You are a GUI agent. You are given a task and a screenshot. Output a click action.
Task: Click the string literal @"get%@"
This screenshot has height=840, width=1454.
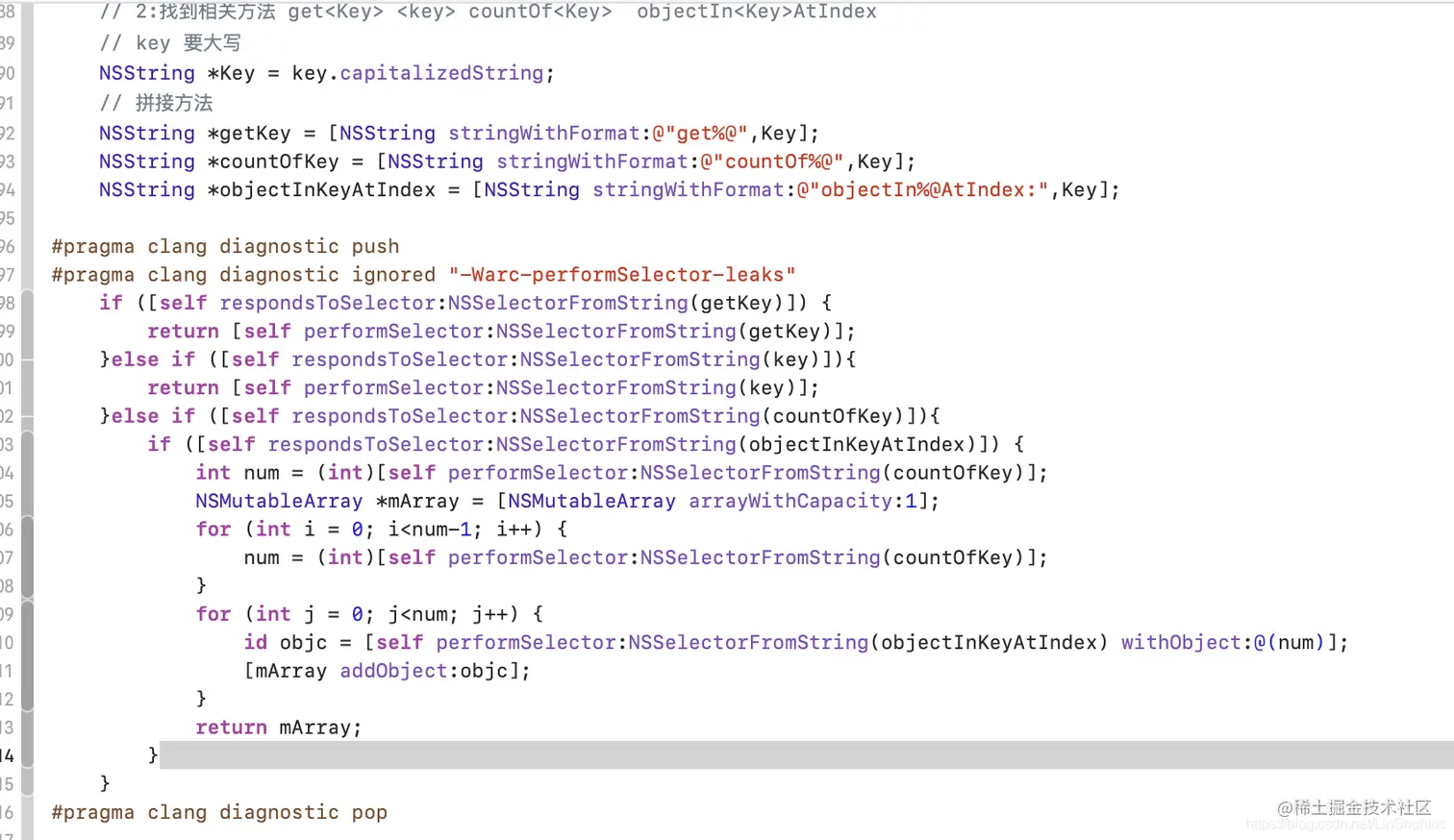[x=700, y=133]
